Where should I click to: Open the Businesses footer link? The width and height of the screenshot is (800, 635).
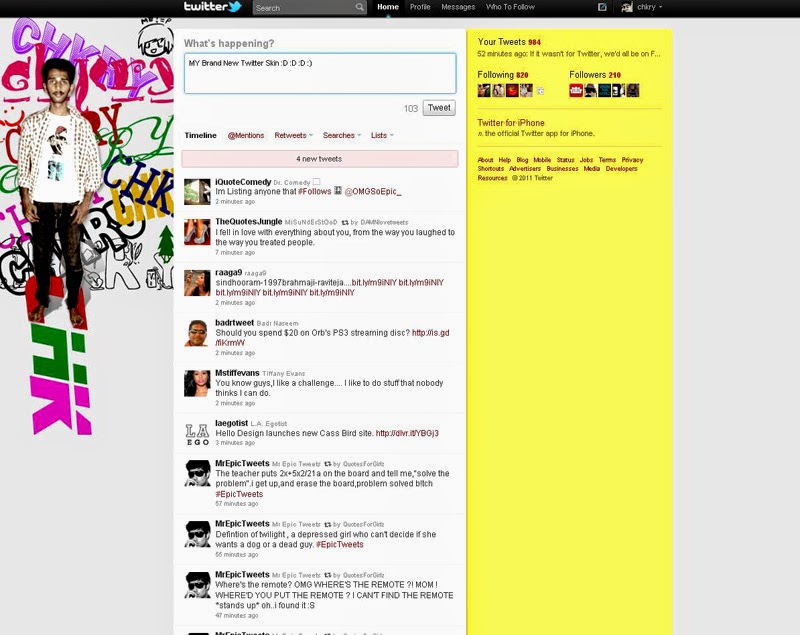[x=562, y=168]
